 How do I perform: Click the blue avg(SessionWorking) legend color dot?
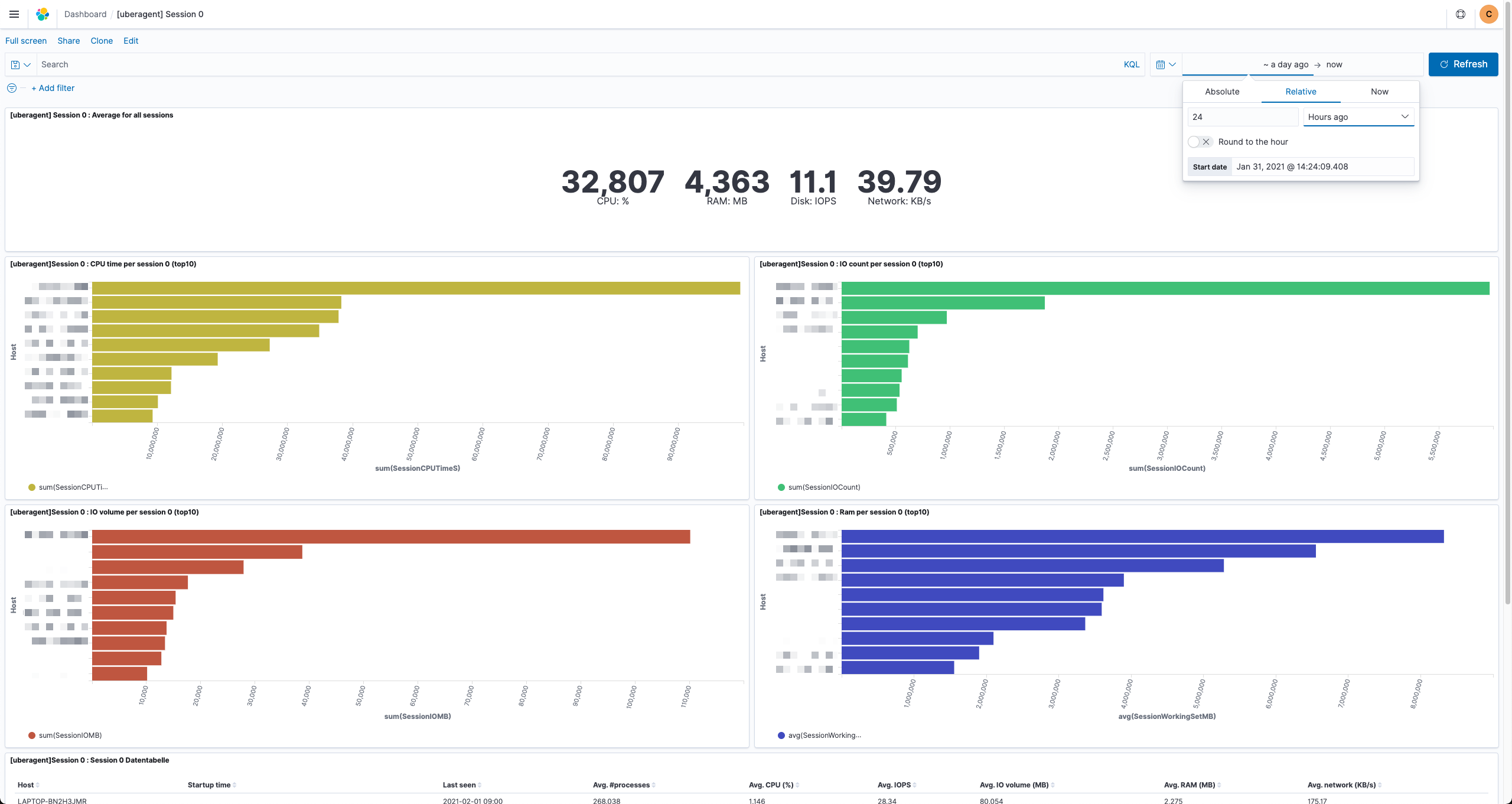(x=781, y=735)
